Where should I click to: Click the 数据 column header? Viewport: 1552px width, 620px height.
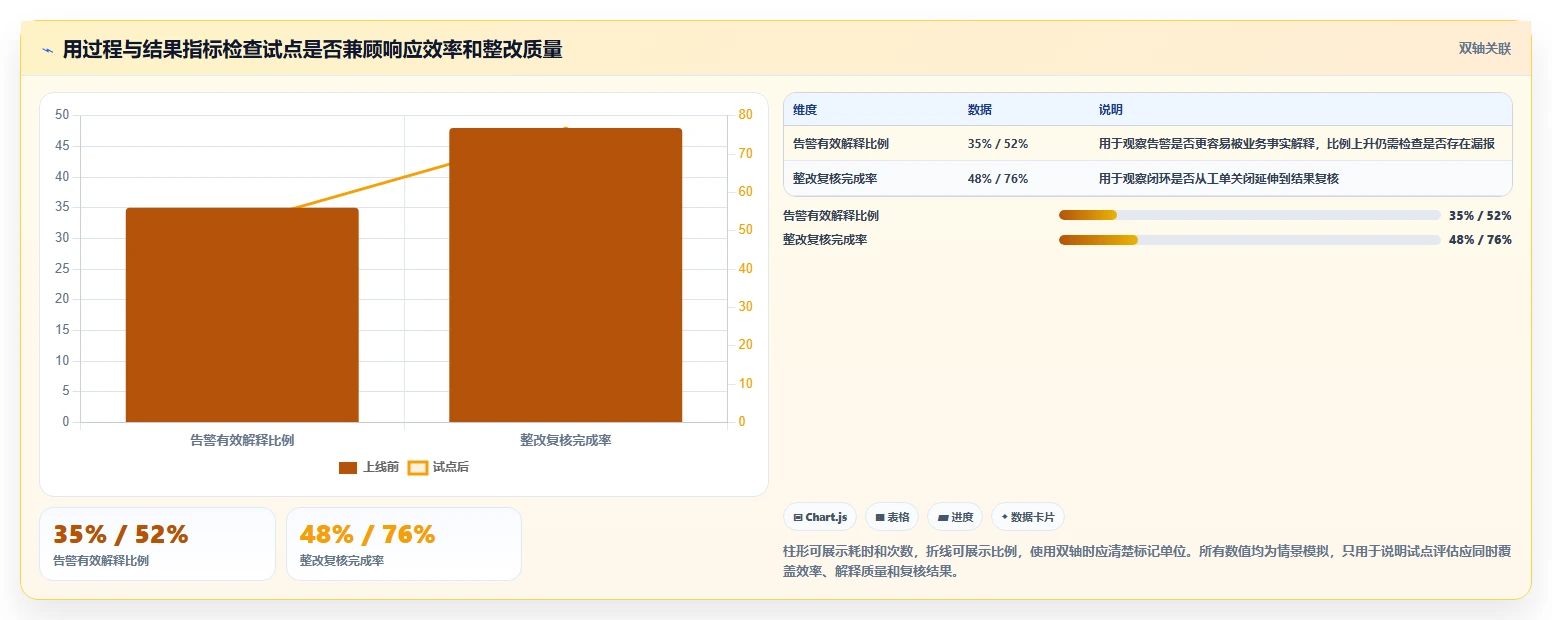(x=980, y=110)
